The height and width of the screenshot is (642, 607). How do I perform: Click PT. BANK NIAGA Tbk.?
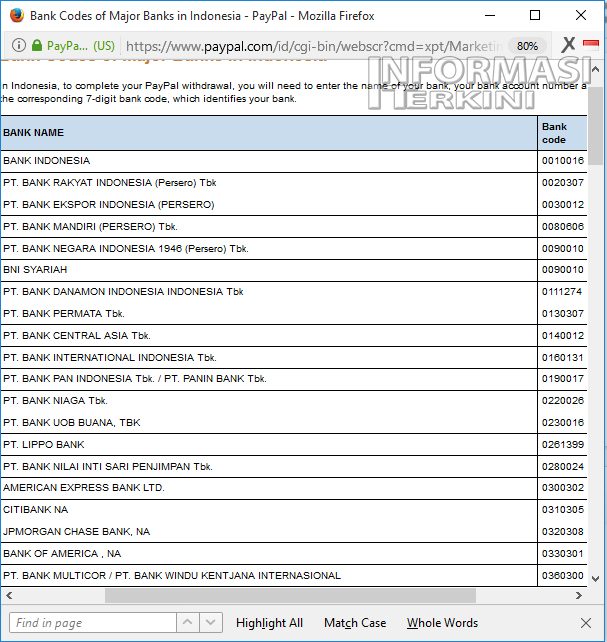pos(55,401)
